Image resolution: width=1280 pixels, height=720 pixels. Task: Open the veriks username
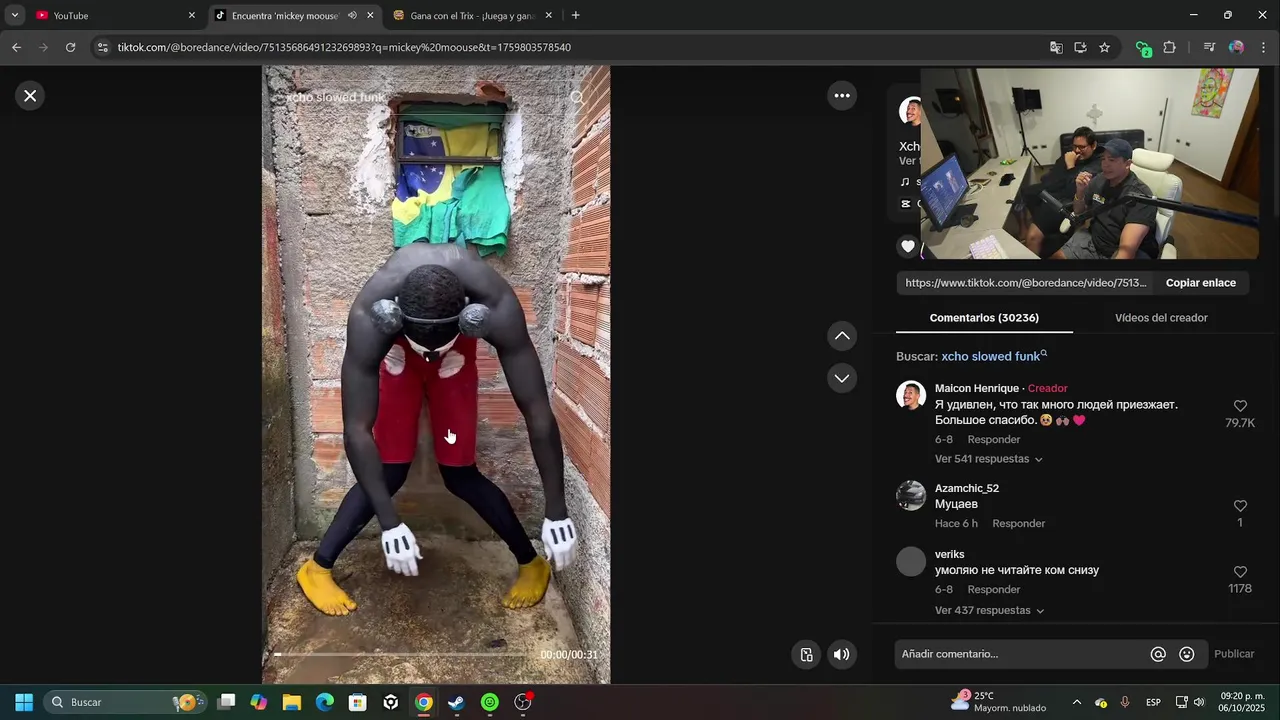click(x=950, y=554)
